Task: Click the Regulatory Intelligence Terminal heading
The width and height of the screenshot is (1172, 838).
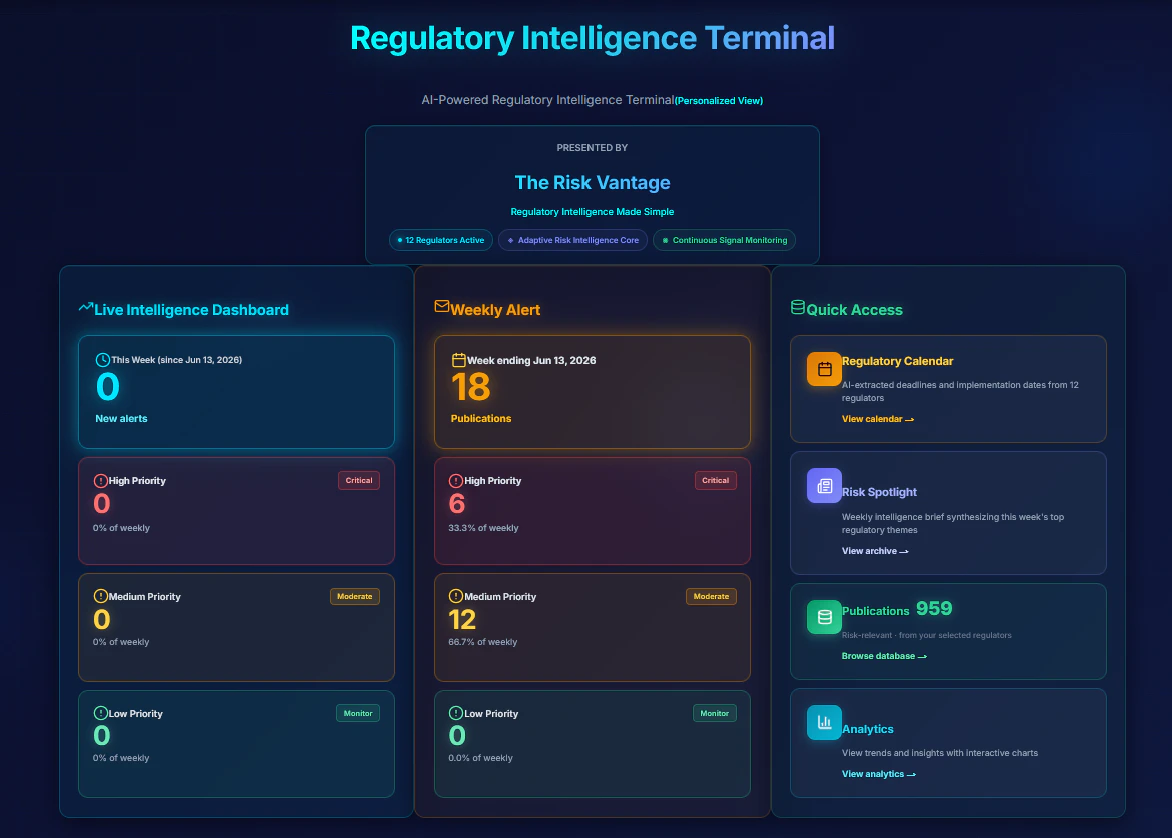Action: point(592,38)
